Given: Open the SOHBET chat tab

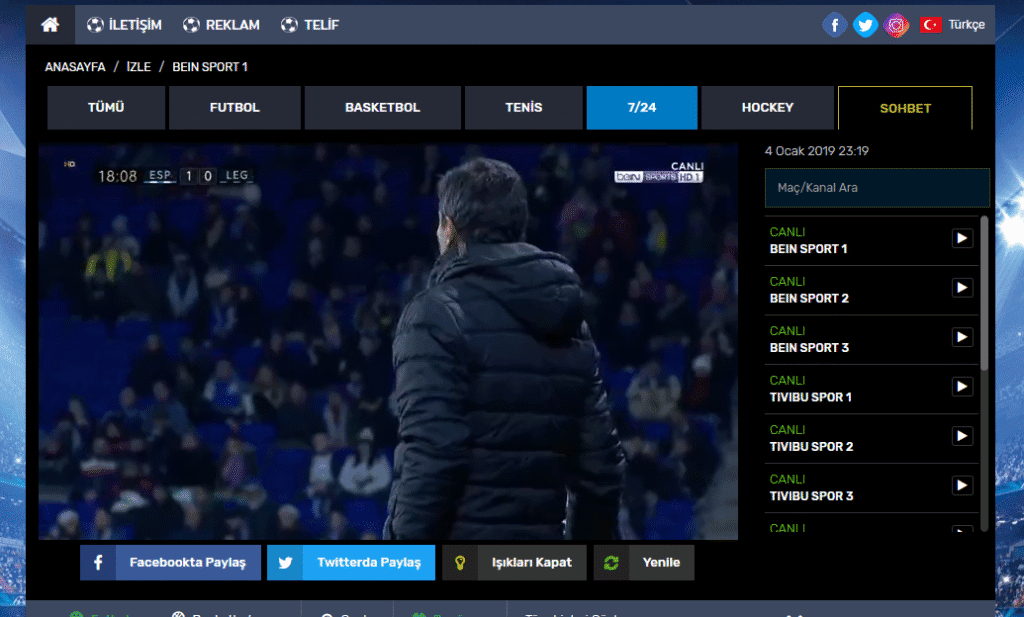Looking at the screenshot, I should pyautogui.click(x=905, y=108).
